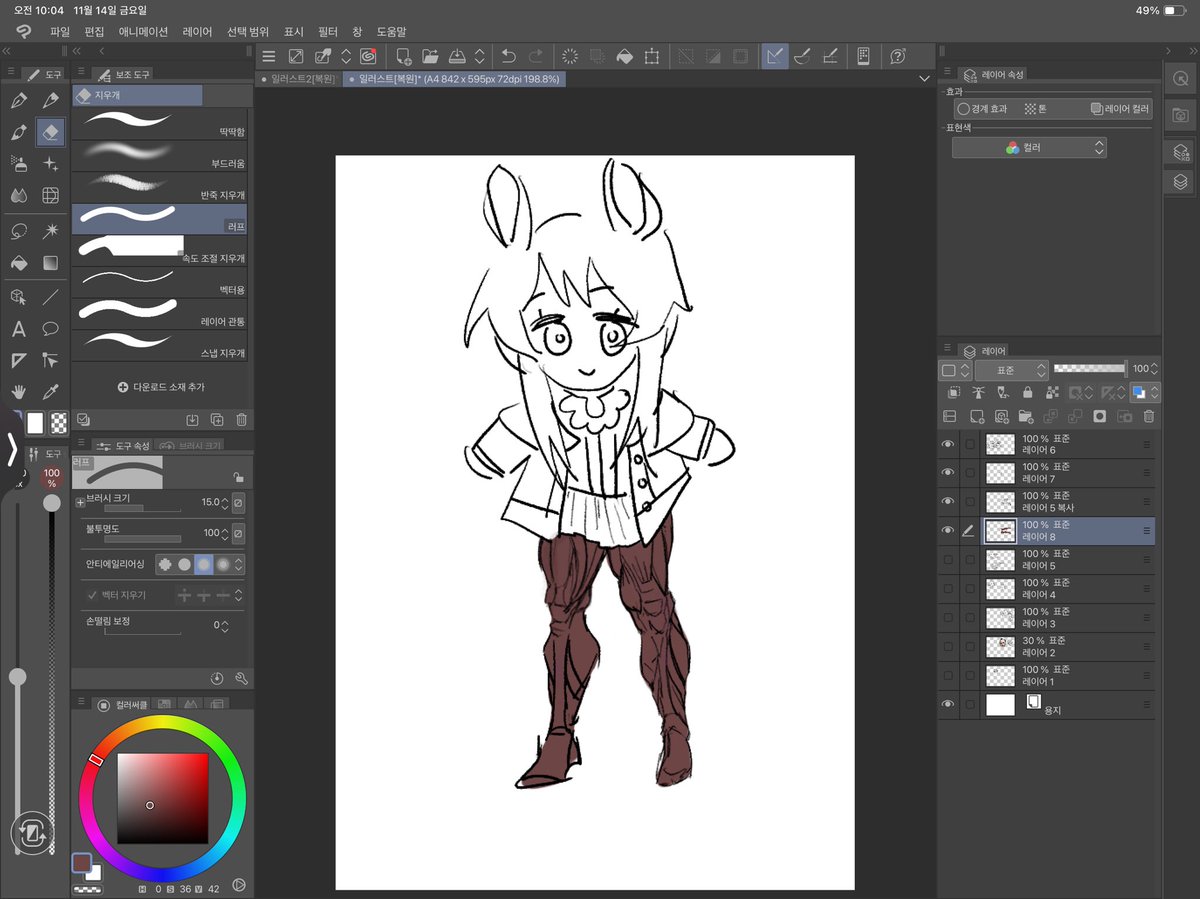The height and width of the screenshot is (899, 1200).
Task: Choose the Decoration sparkle tool
Action: 51,164
